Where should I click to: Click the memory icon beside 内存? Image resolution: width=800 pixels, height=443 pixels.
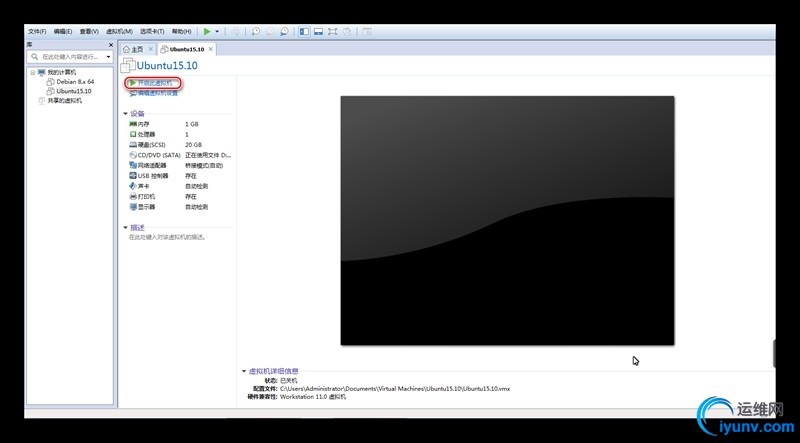click(x=133, y=124)
